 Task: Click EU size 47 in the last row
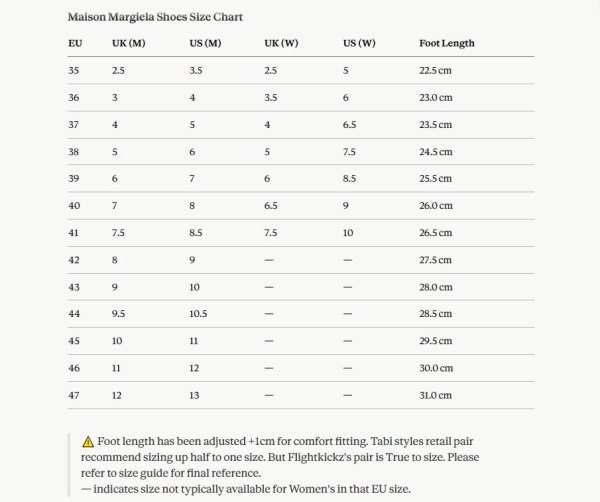(x=74, y=395)
